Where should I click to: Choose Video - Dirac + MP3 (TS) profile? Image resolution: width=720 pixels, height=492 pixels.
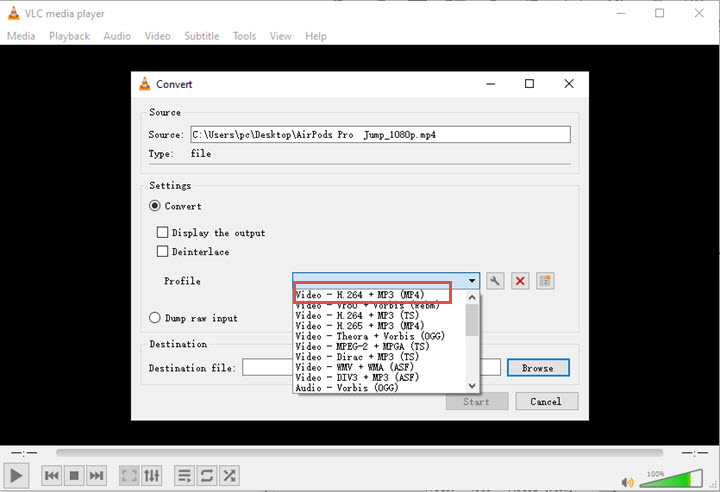pyautogui.click(x=357, y=357)
